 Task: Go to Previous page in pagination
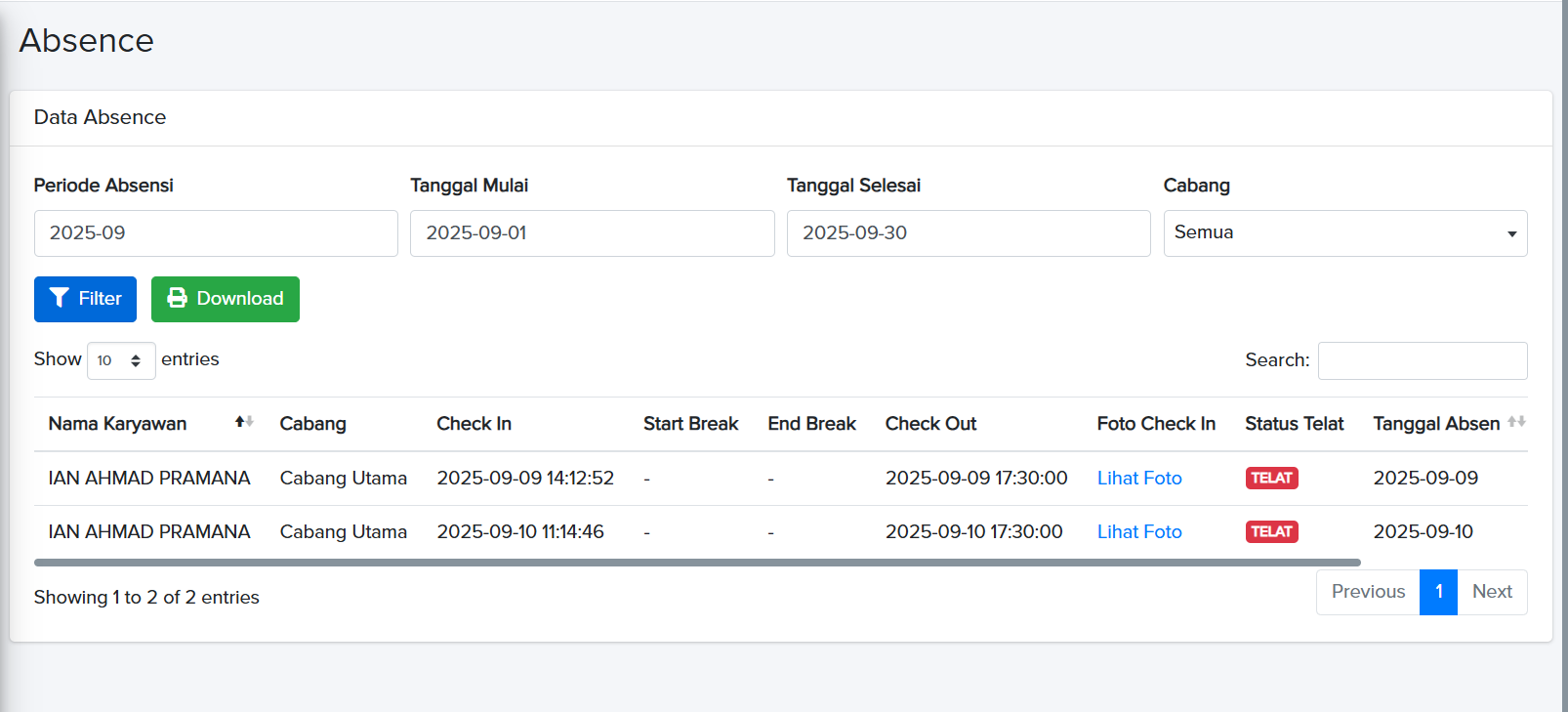click(1367, 592)
